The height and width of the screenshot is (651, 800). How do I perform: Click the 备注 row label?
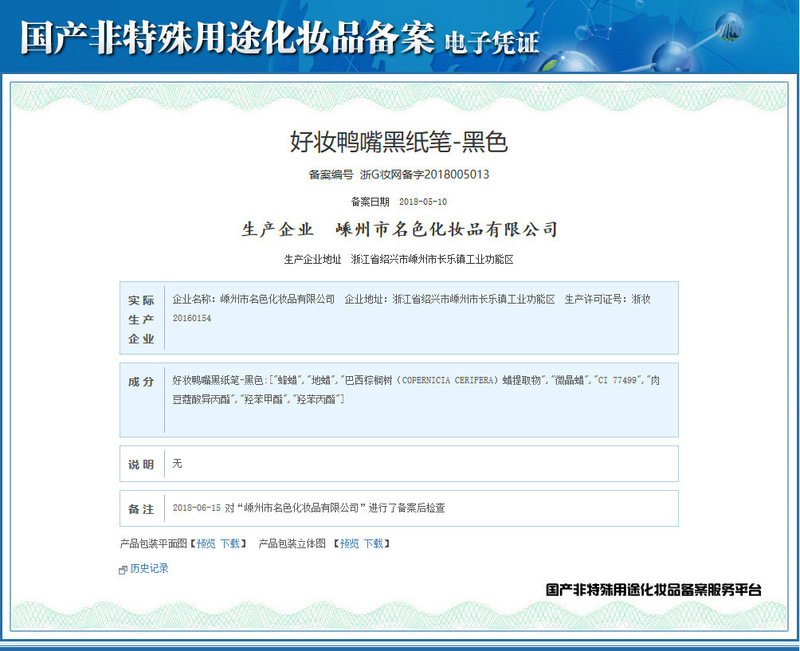pos(141,509)
